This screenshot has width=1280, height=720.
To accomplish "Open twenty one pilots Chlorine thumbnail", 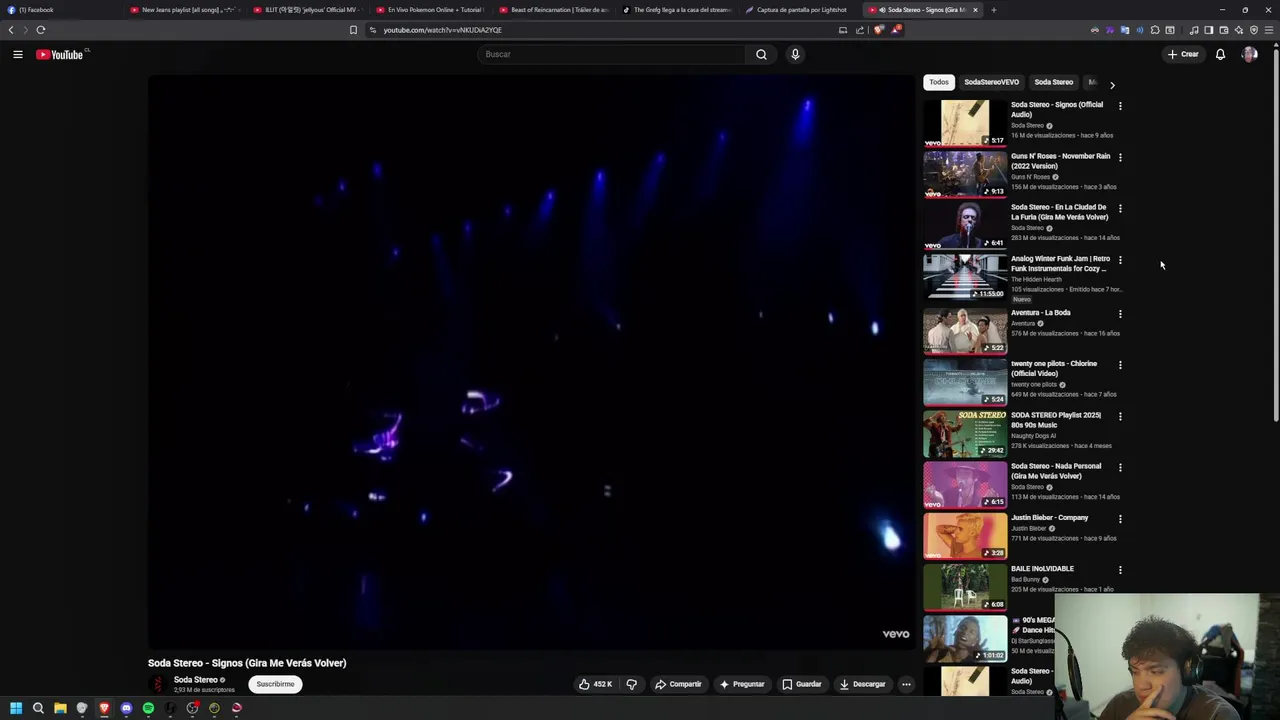I will 965,382.
